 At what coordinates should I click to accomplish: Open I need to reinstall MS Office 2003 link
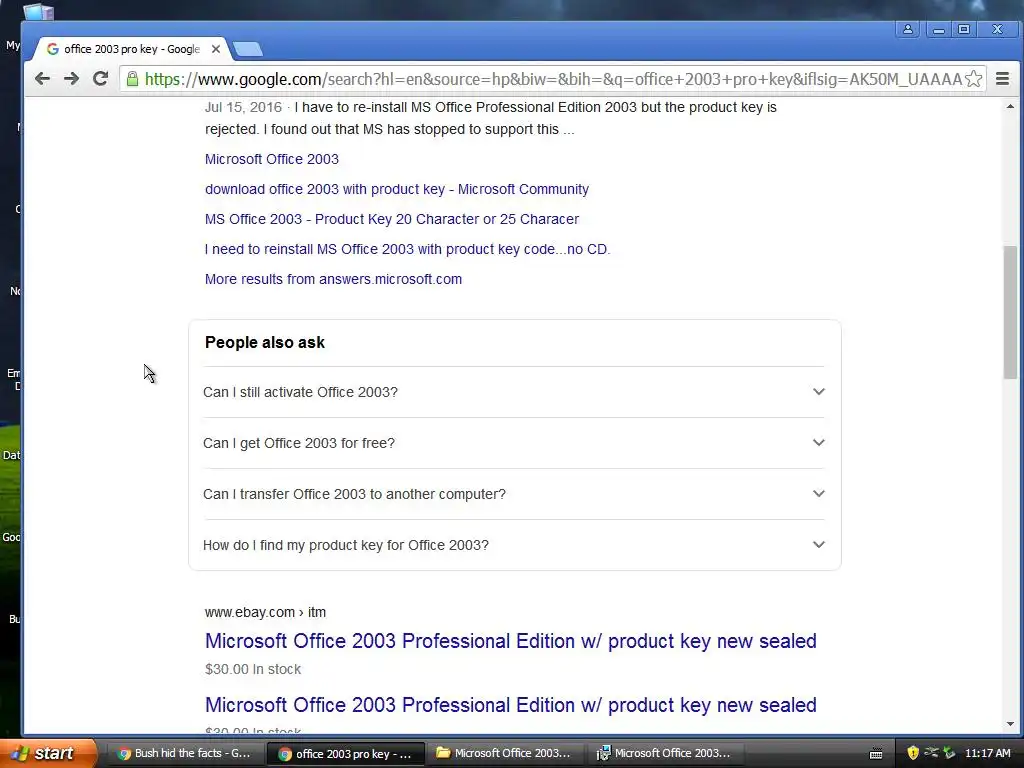point(408,249)
